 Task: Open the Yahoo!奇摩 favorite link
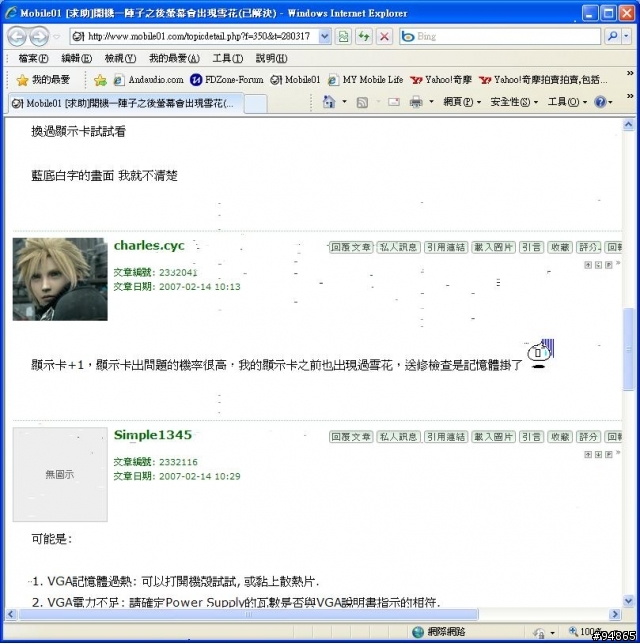click(441, 80)
